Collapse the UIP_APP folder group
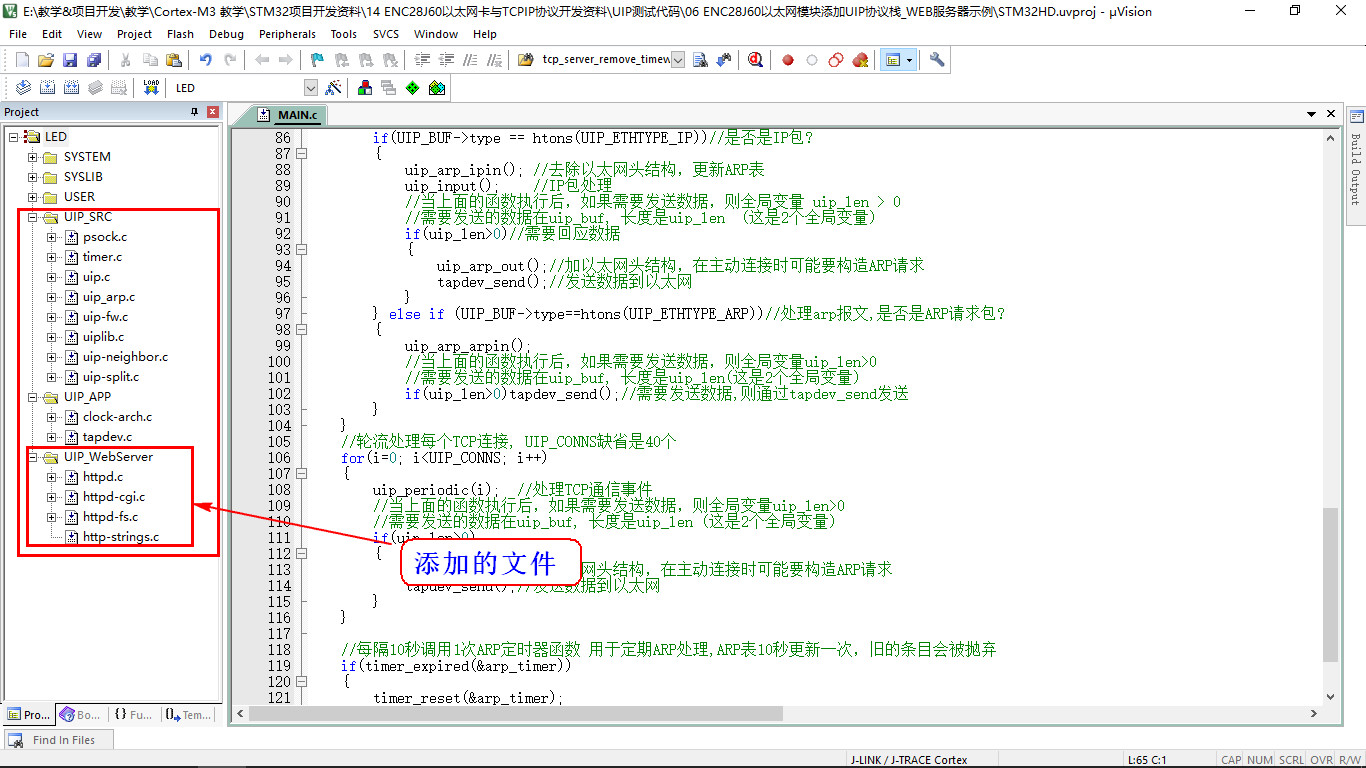Screen dimensions: 1366x768 32,397
